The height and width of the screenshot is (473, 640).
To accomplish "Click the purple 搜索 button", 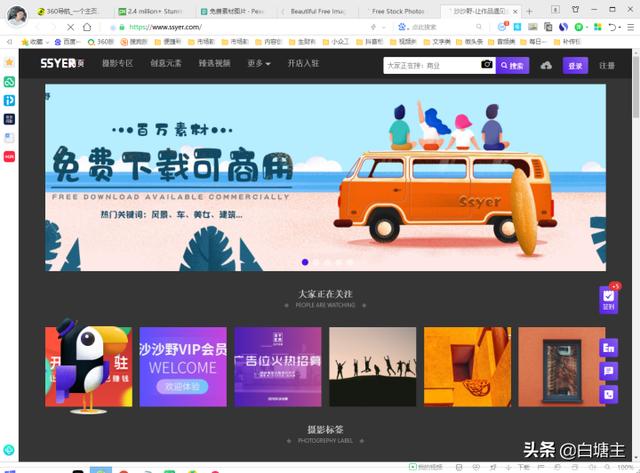I will (512, 65).
